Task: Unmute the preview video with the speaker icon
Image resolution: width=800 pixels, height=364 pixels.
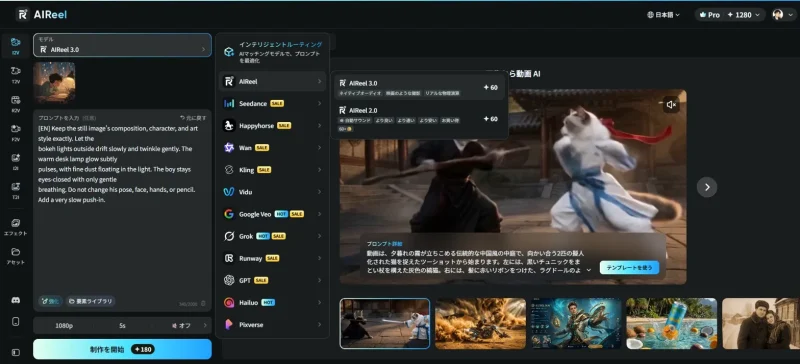Action: tap(671, 105)
